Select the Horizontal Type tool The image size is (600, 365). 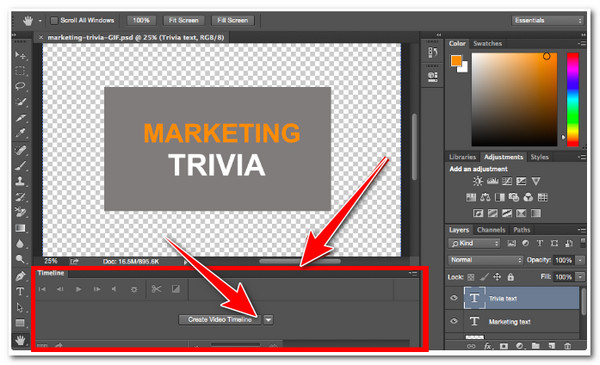[20, 292]
